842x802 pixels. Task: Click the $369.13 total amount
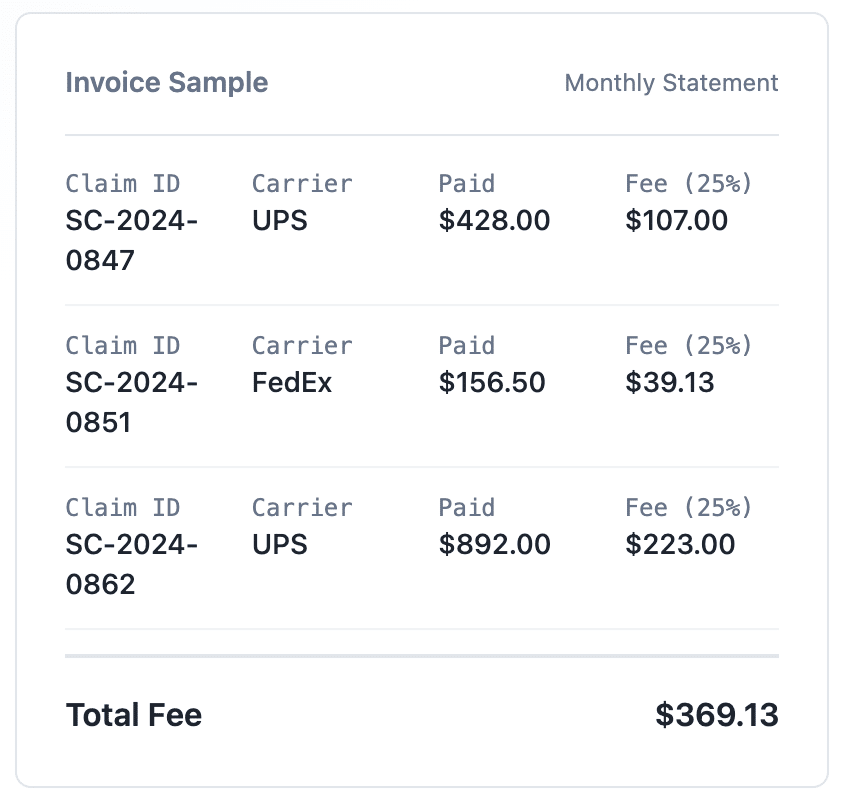click(716, 715)
